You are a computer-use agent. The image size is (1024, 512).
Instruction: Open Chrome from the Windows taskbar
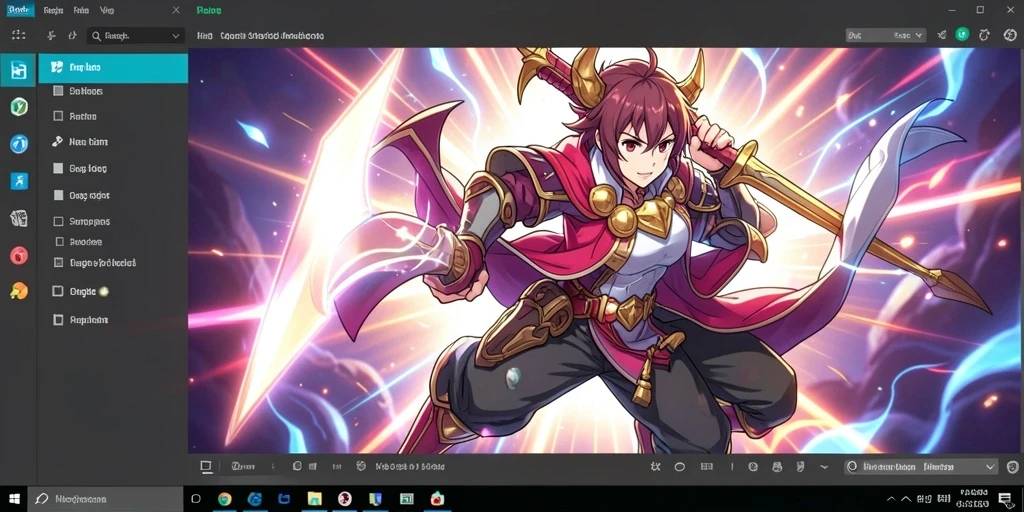click(225, 499)
